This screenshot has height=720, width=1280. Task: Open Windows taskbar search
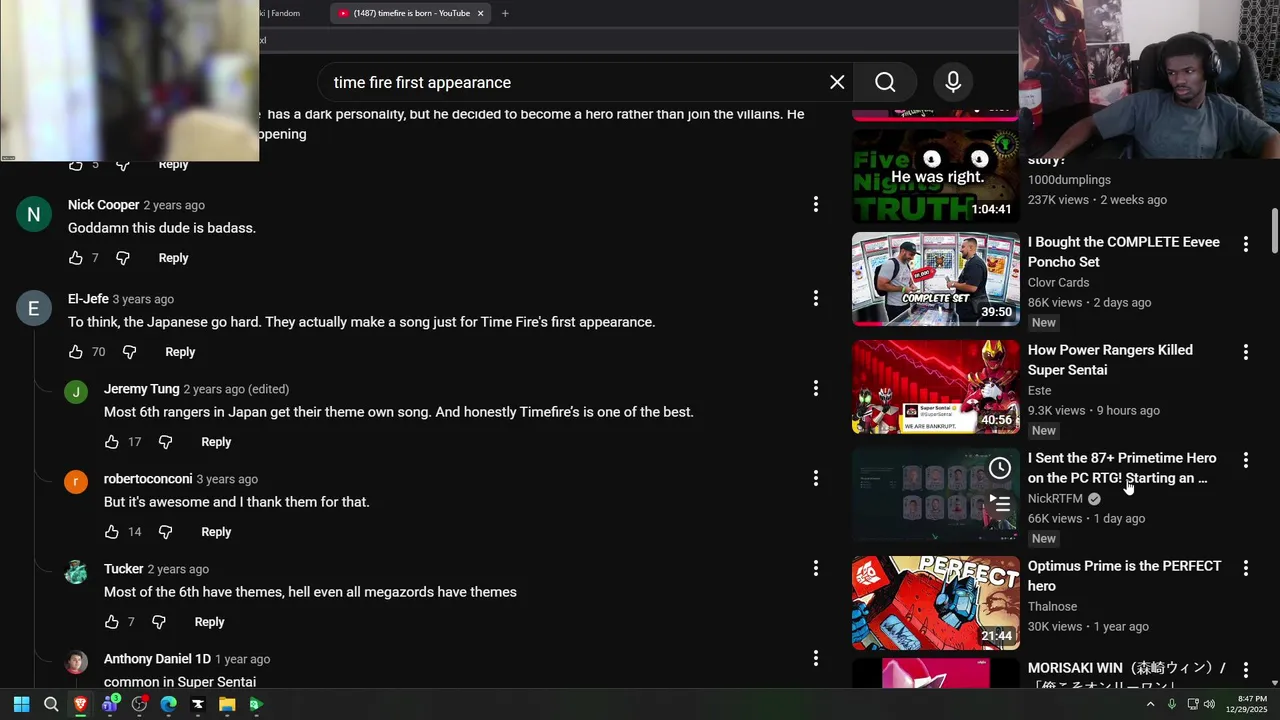pyautogui.click(x=51, y=704)
